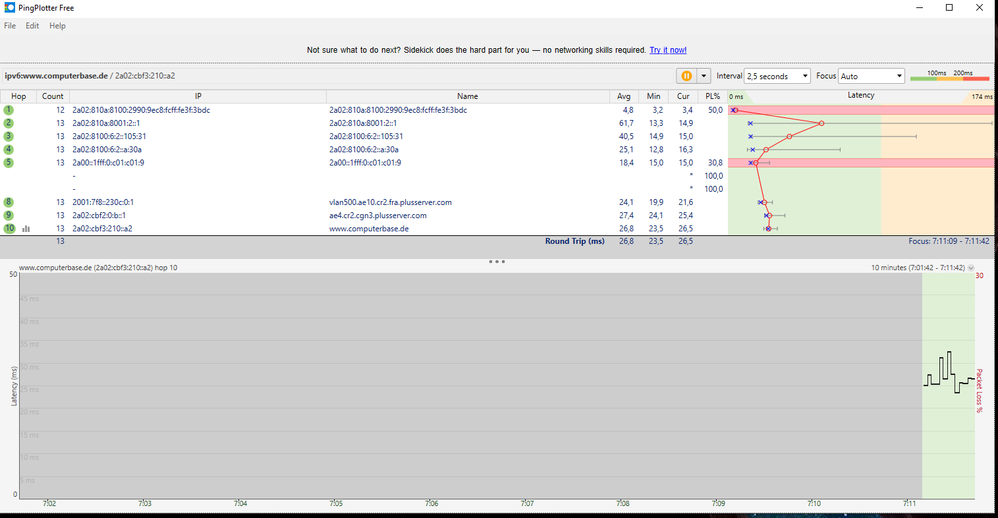
Task: Click IP 2a00::1fff:0:c01:c01:9 in hop 5 row
Action: (108, 162)
